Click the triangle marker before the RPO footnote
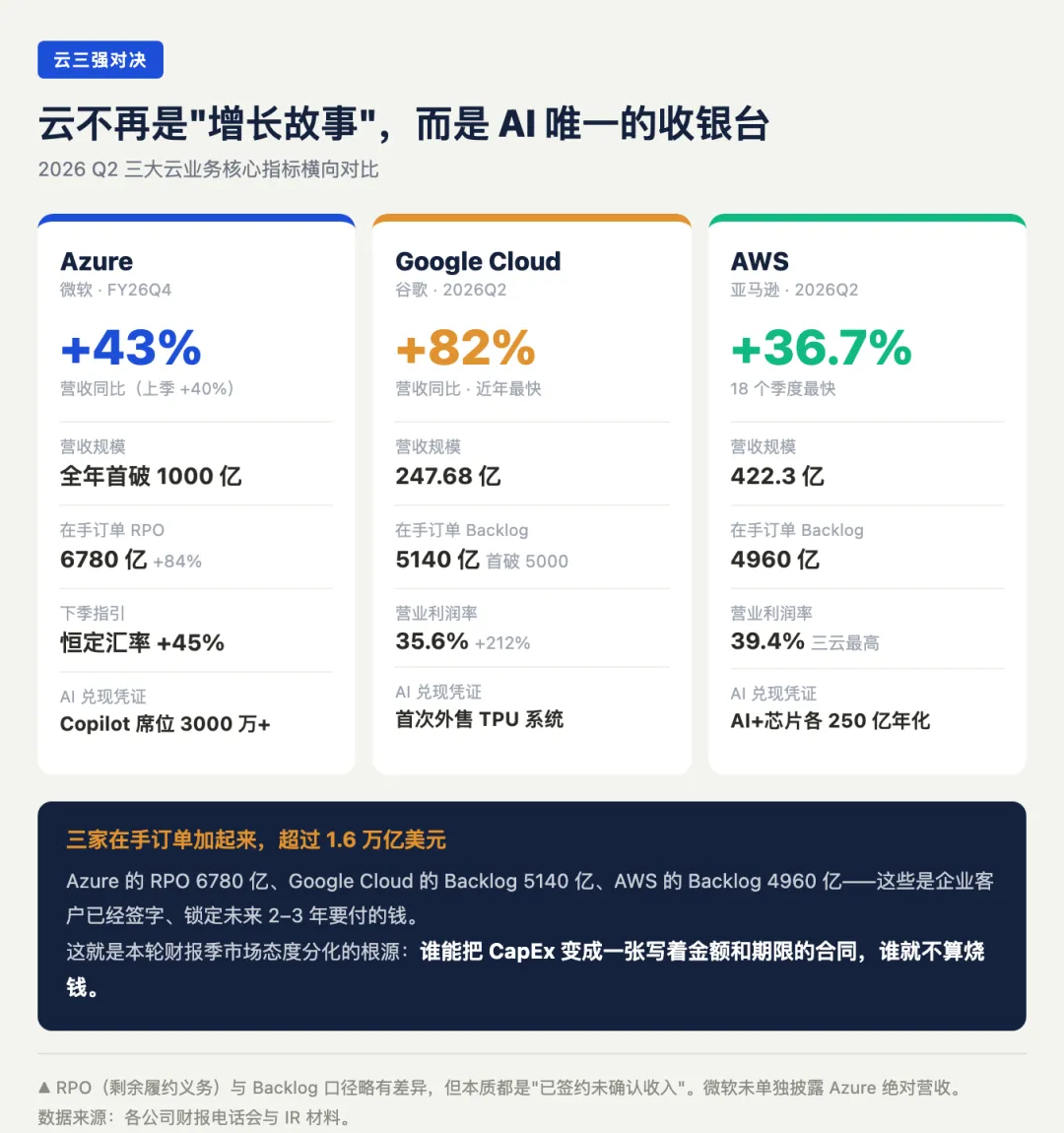This screenshot has width=1064, height=1133. pos(44,1087)
